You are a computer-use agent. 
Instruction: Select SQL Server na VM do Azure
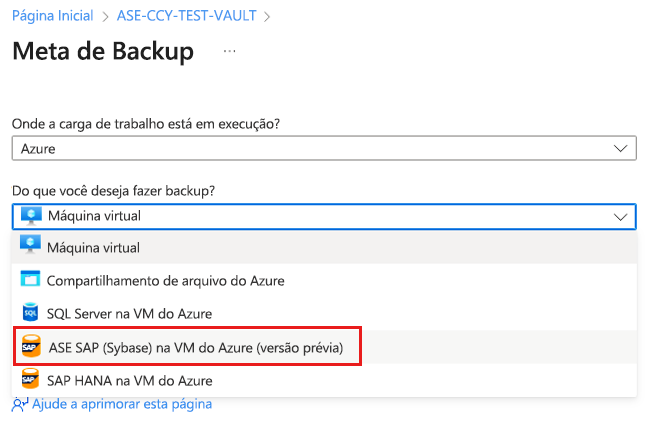[x=131, y=313]
